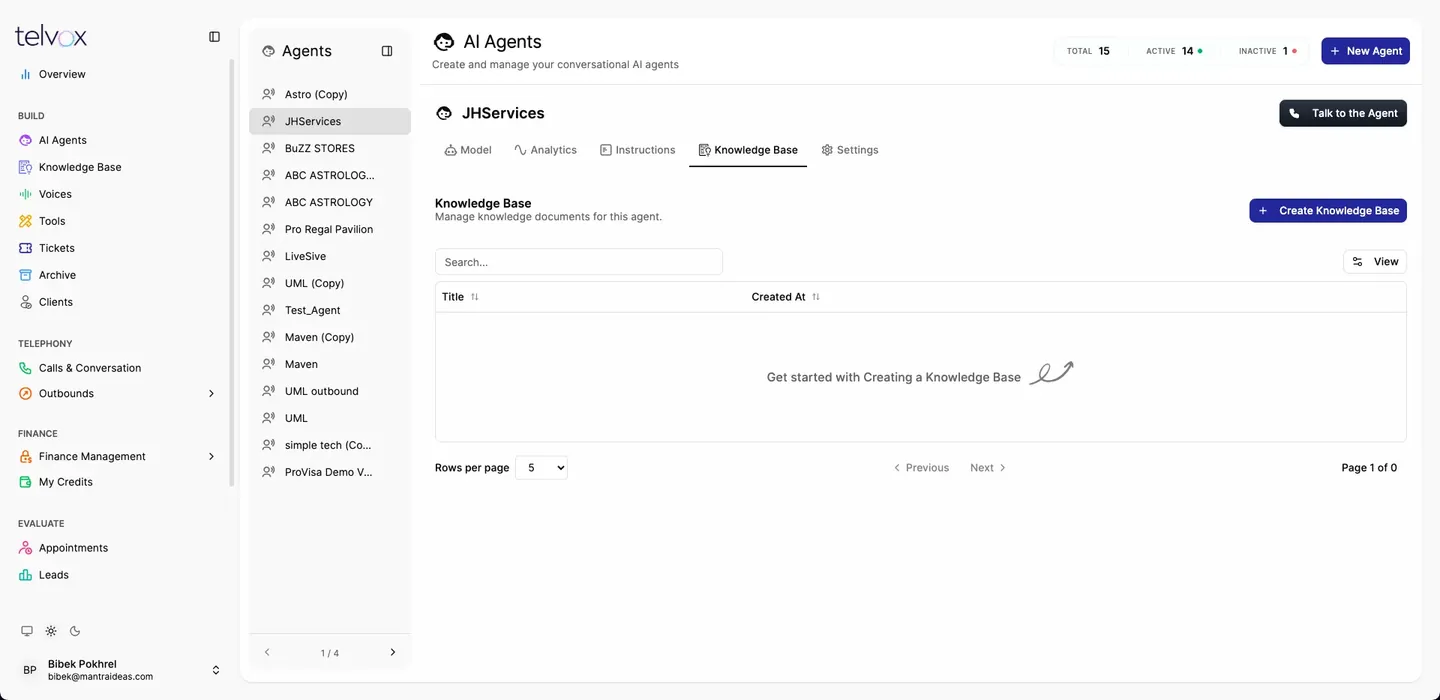Click the Active agents count badge
The height and width of the screenshot is (700, 1440).
pos(1174,51)
